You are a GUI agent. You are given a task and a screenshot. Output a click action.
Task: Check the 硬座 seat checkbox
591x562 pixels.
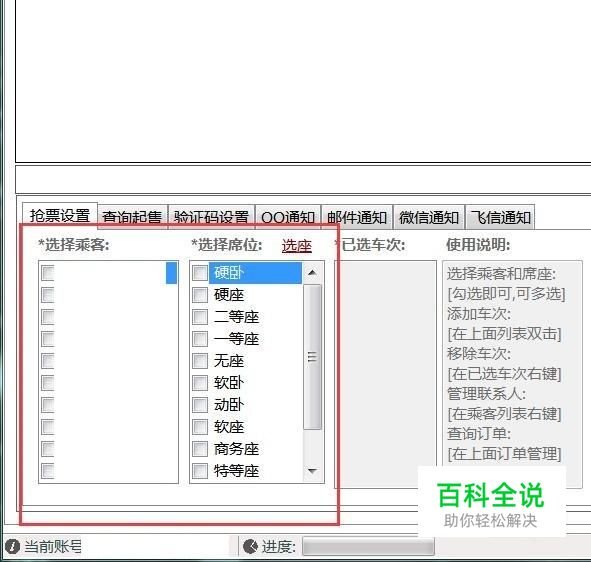(200, 295)
